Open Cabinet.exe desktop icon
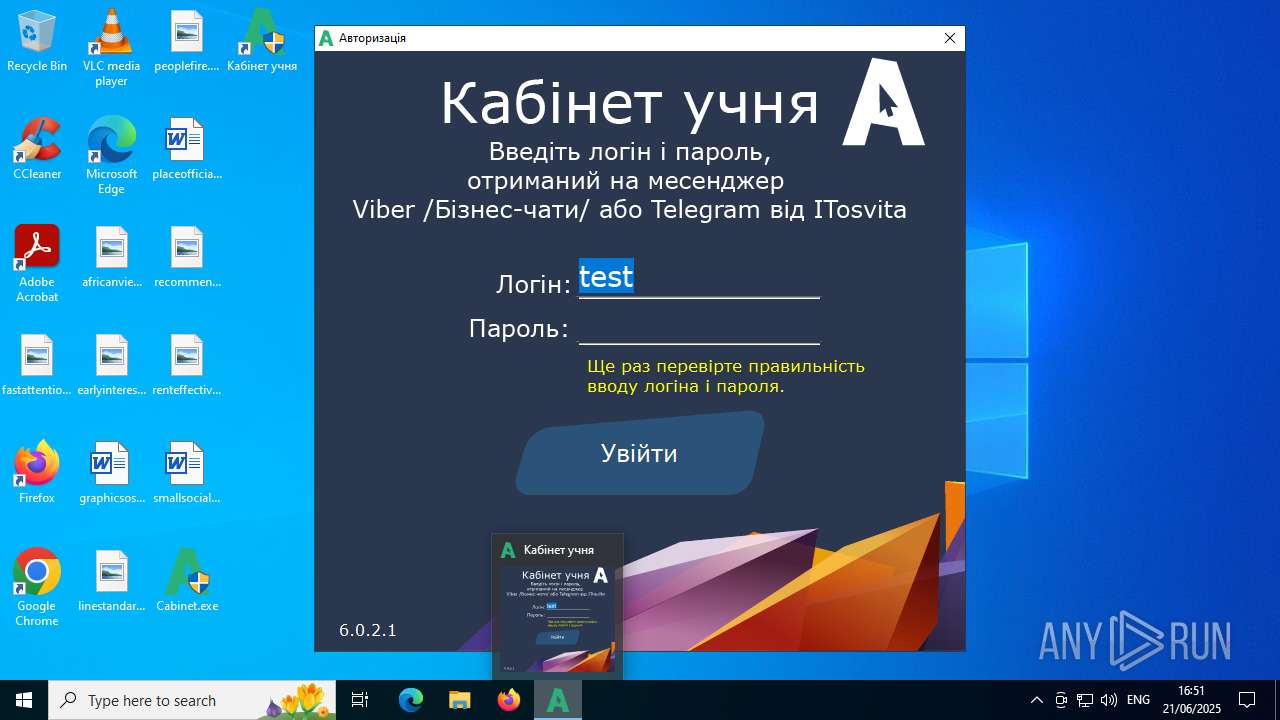This screenshot has width=1280, height=720. click(186, 581)
